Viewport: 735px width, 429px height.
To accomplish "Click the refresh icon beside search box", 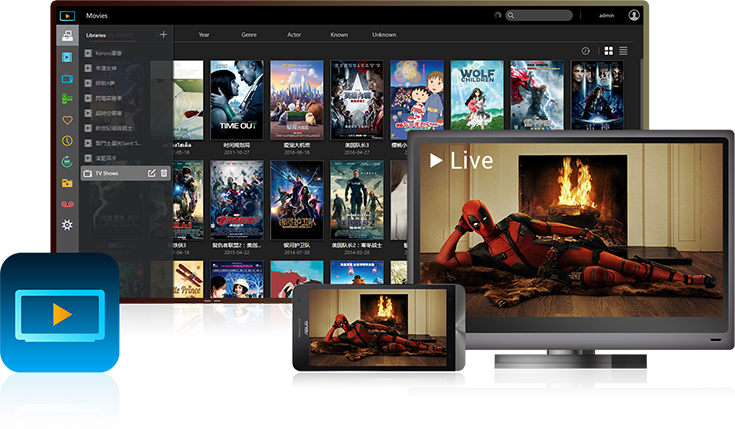I will click(497, 15).
